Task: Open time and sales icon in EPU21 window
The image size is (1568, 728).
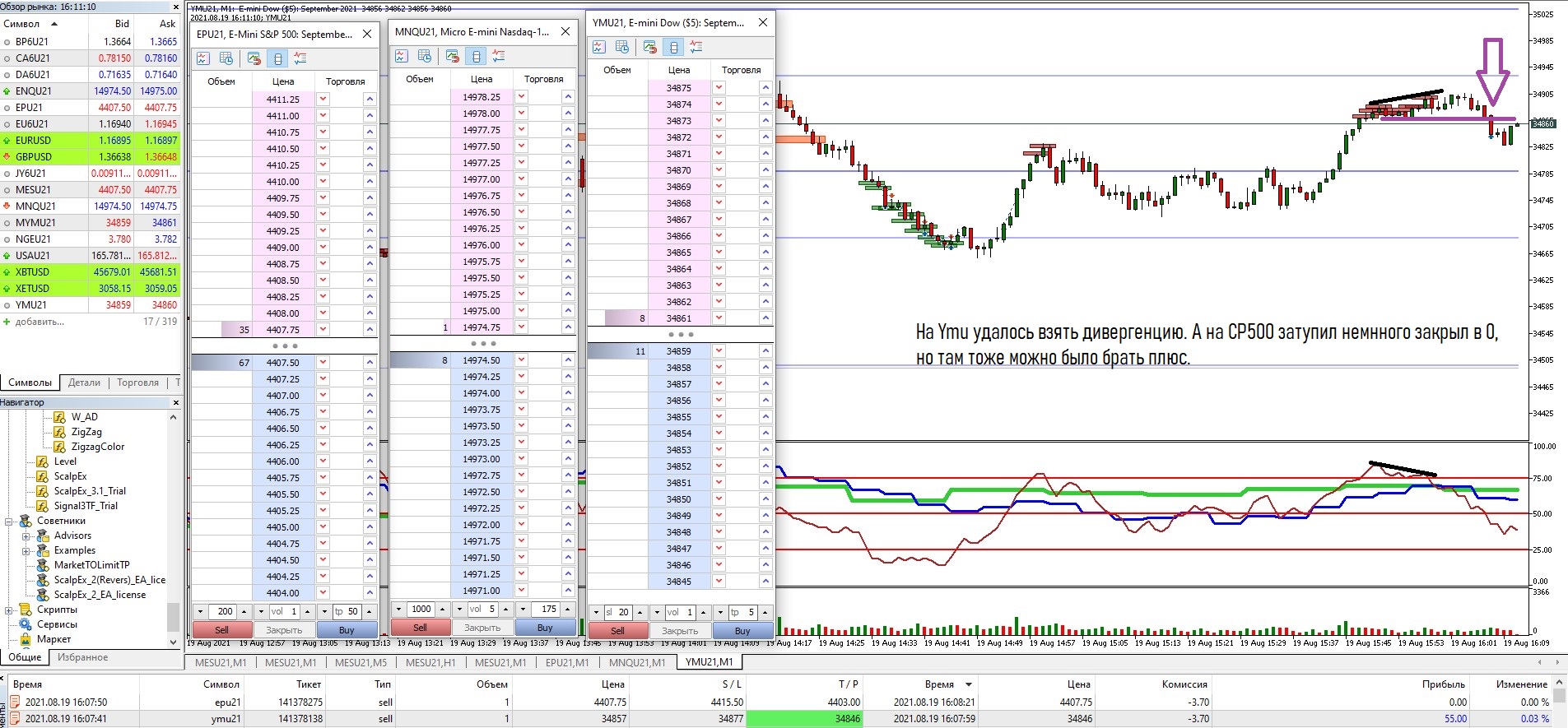Action: [x=226, y=58]
